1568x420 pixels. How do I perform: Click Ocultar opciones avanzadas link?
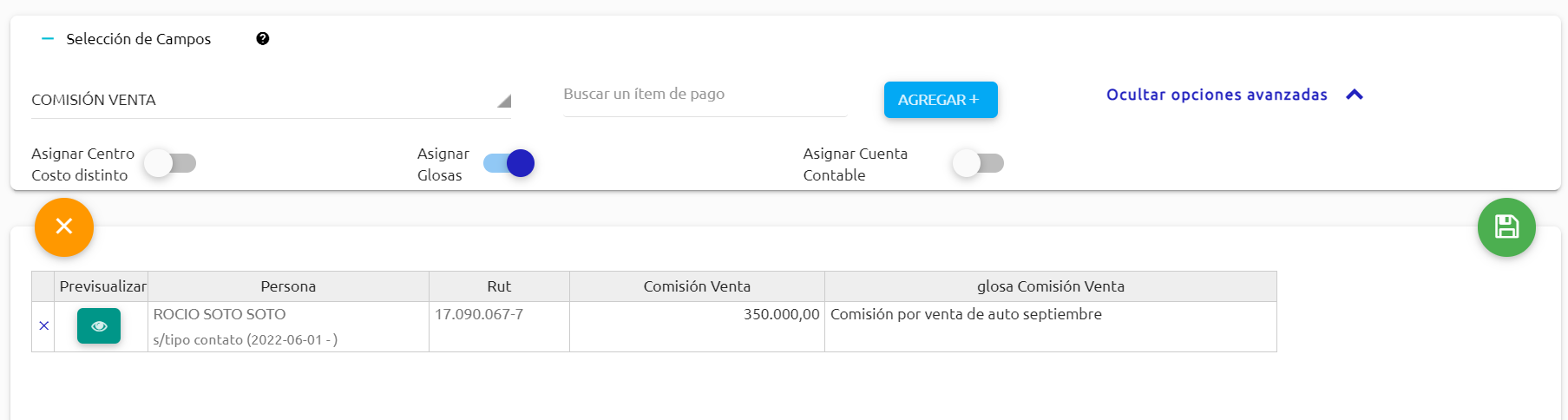1217,95
